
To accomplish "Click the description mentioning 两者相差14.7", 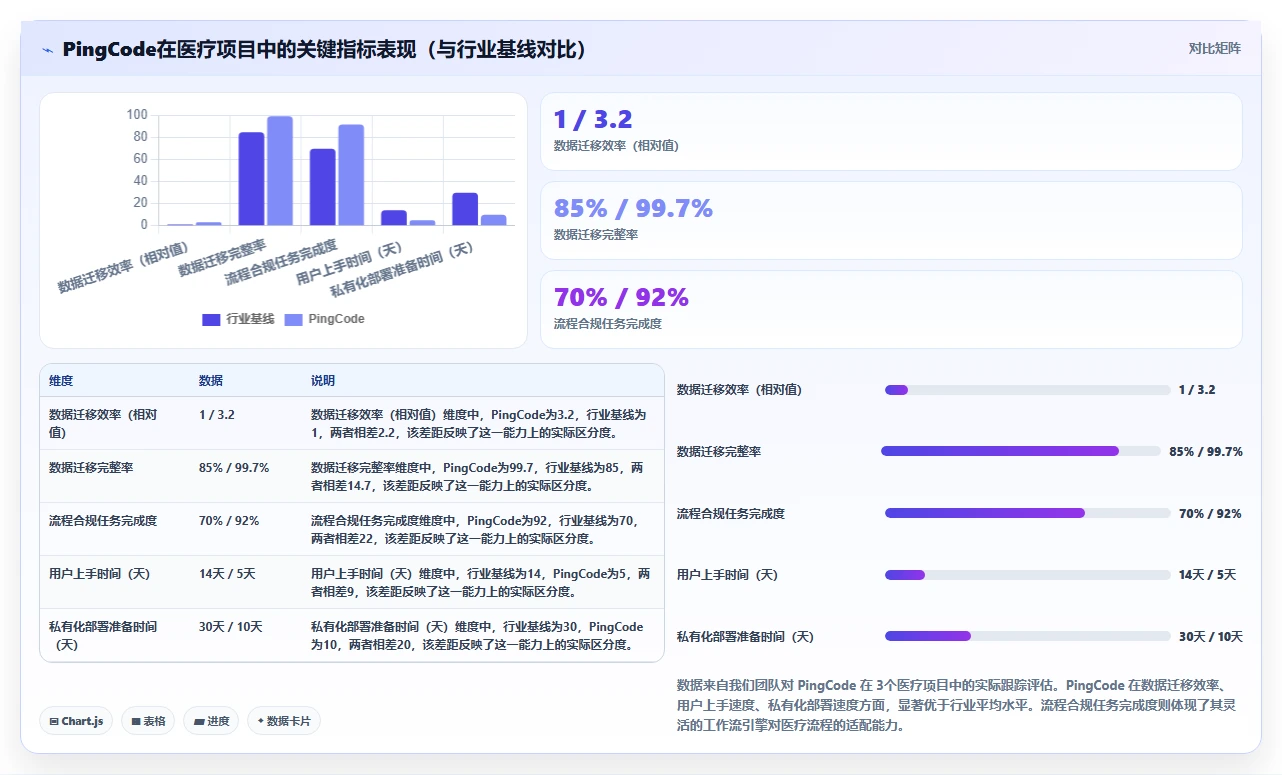I will pos(479,476).
